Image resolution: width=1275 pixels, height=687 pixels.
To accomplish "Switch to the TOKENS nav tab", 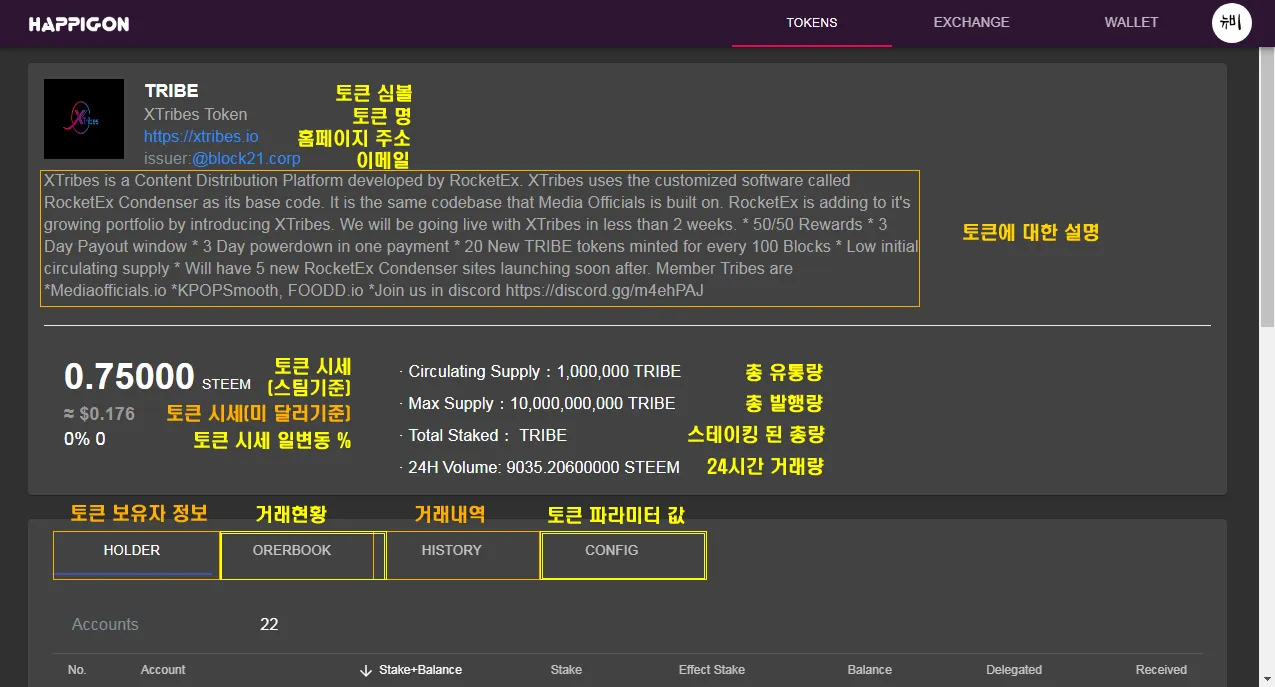I will (811, 23).
